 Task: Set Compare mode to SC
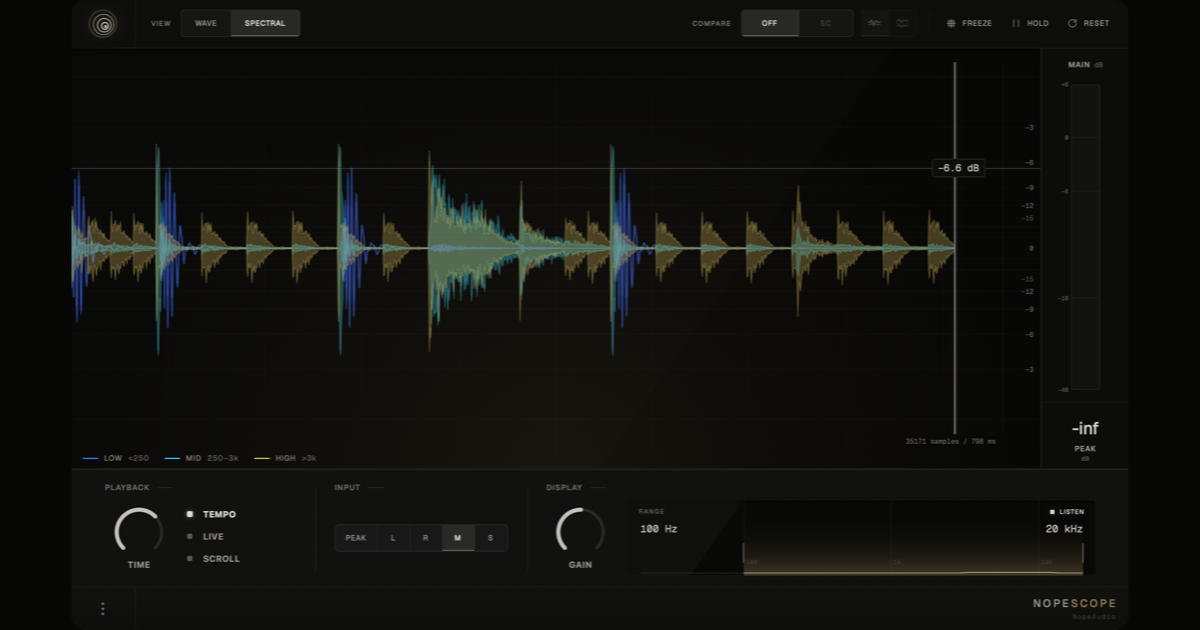[x=826, y=23]
